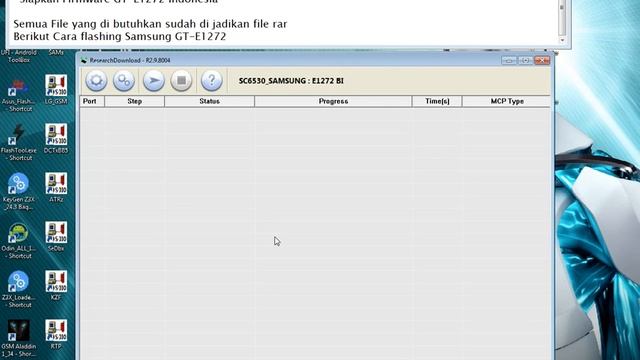The image size is (640, 360).
Task: Open the SAMs desktop icon
Action: click(56, 53)
